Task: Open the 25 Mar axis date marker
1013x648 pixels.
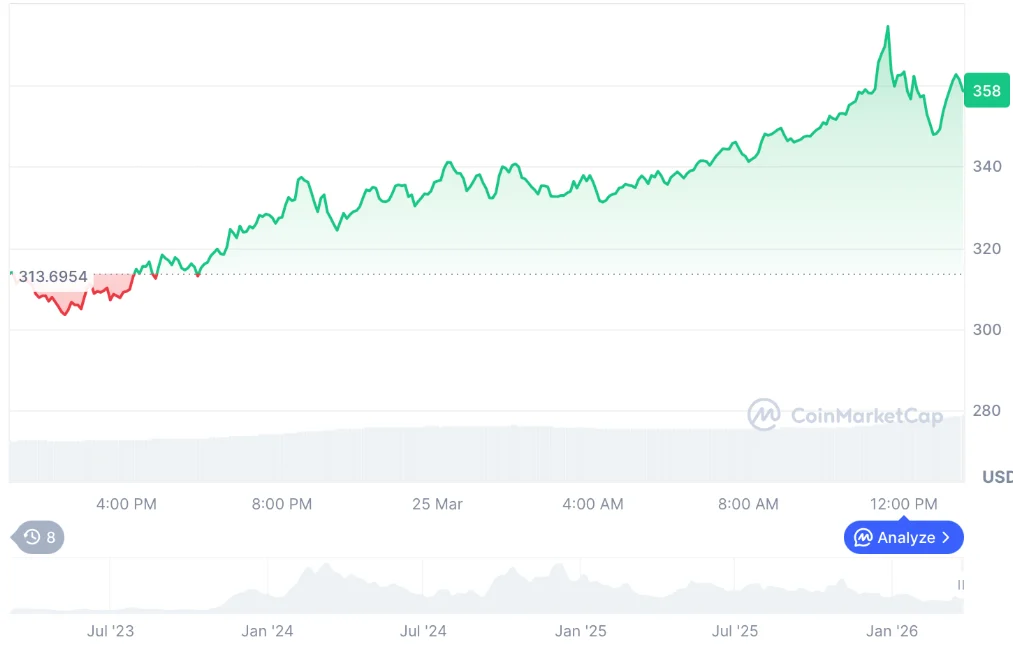Action: point(437,505)
